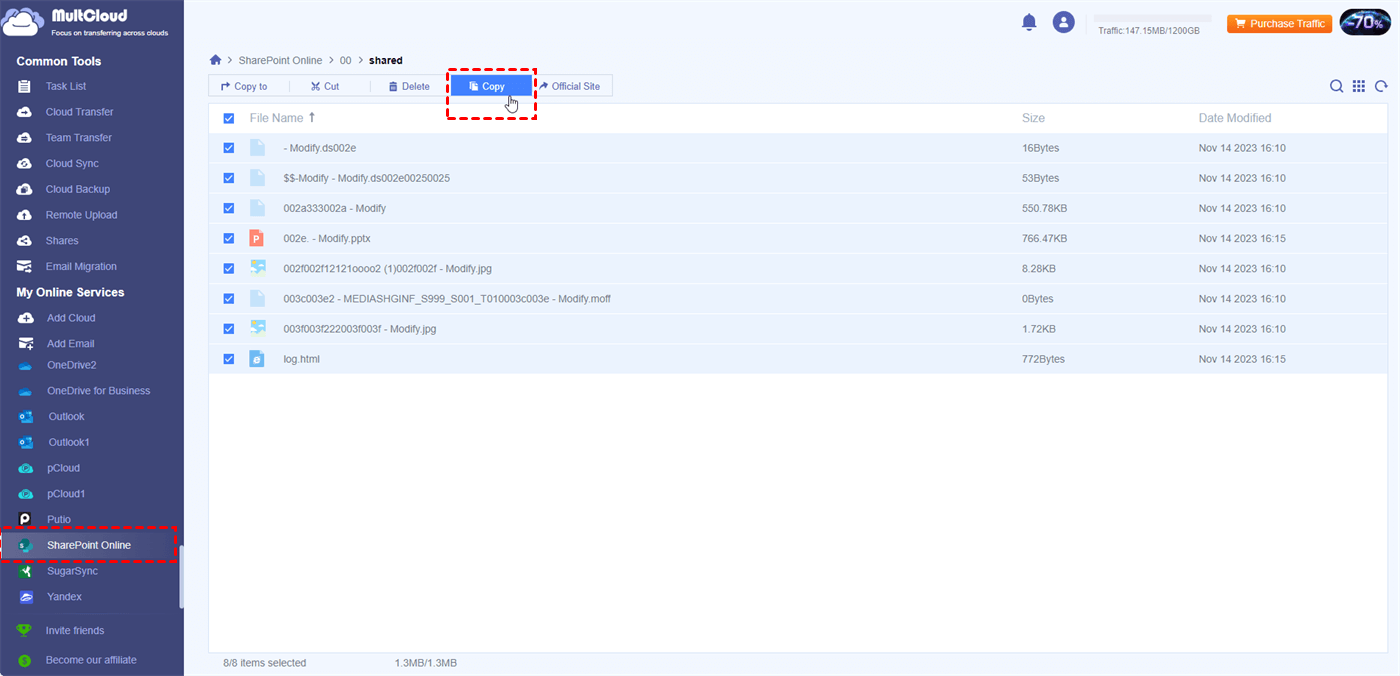This screenshot has height=676, width=1400.
Task: Switch to grid view icon
Action: [1359, 86]
